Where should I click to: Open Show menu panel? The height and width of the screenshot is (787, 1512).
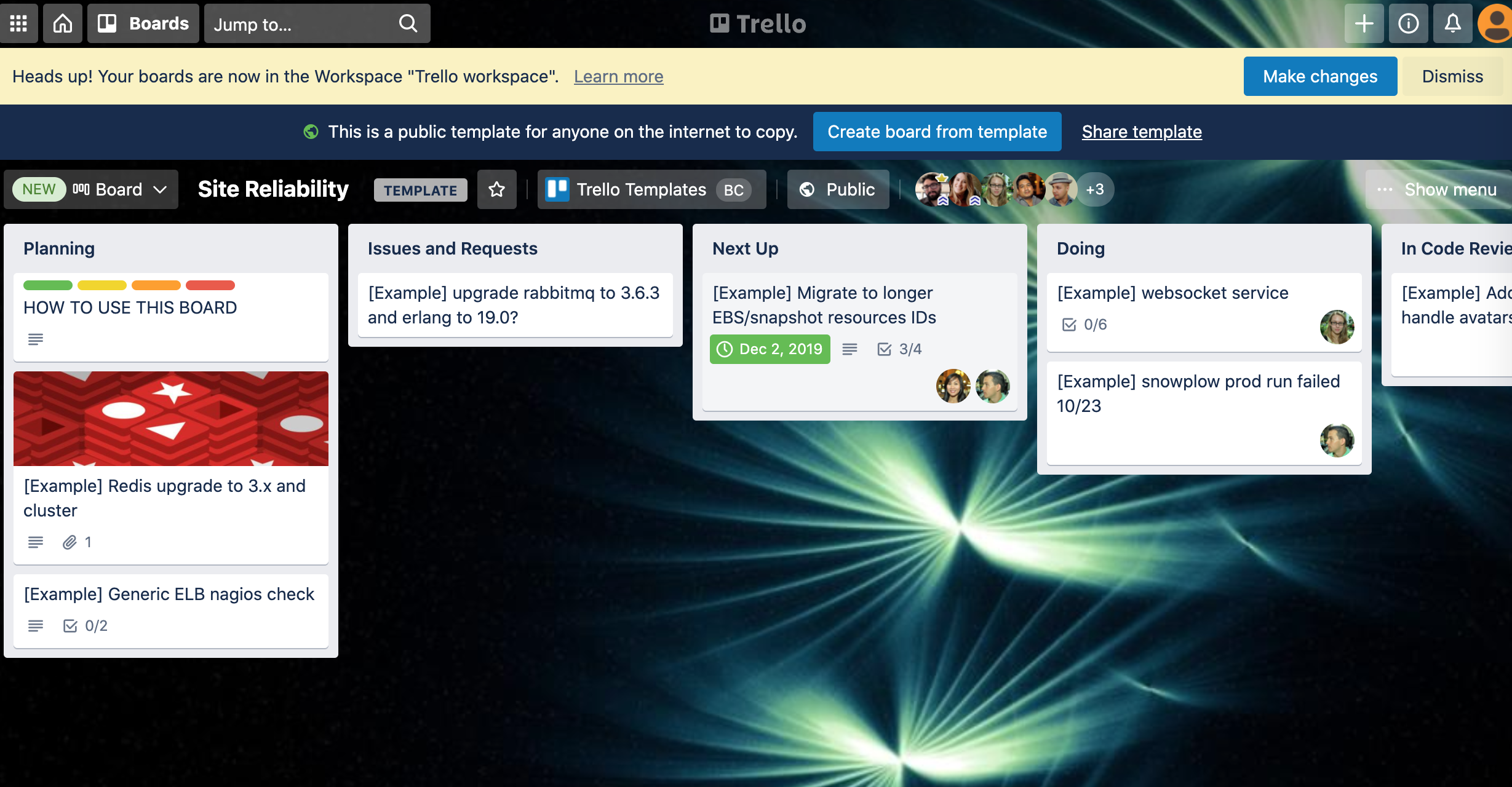(1438, 189)
